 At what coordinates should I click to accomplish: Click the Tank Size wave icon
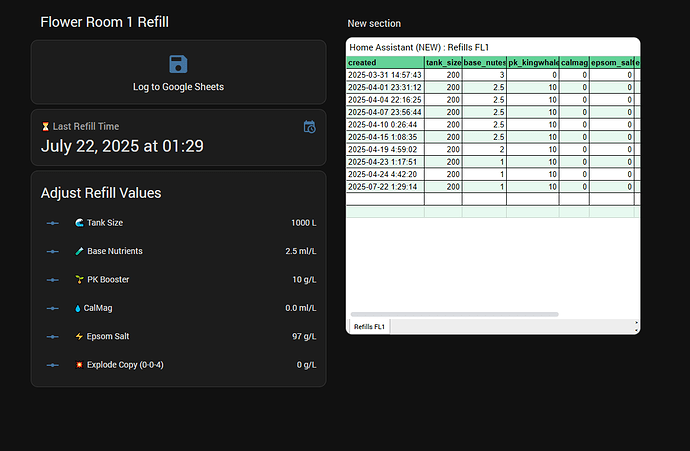(x=79, y=223)
